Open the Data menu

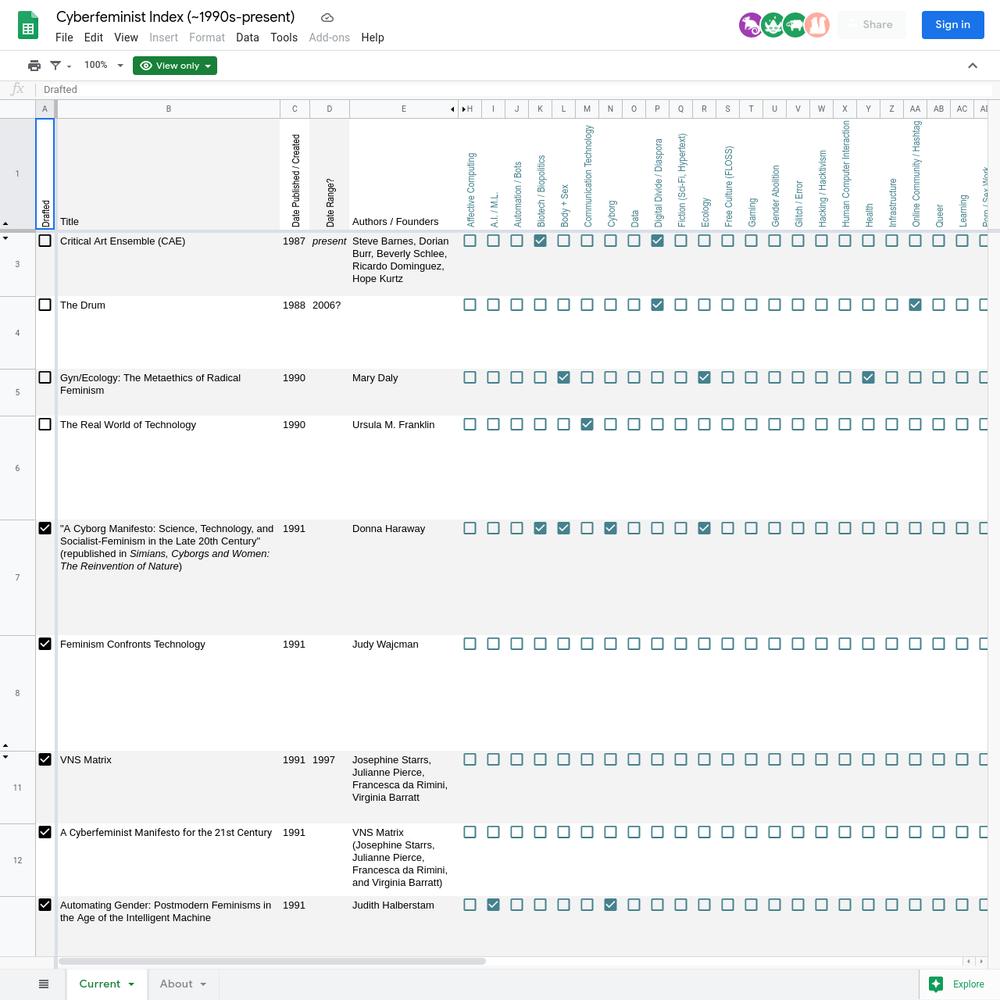(x=247, y=38)
